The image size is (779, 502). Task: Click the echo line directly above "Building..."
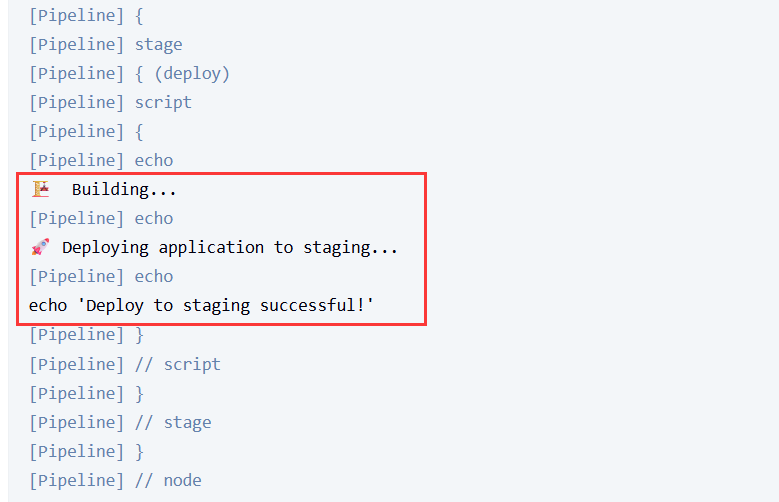click(101, 160)
